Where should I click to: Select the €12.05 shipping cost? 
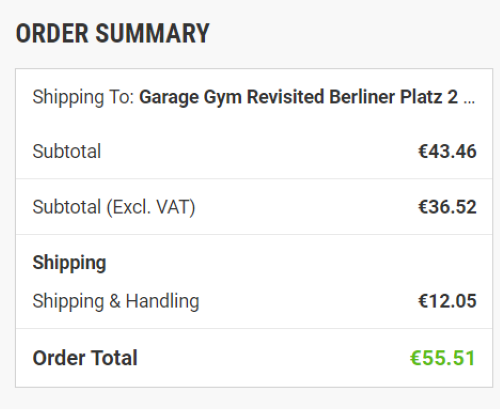(x=447, y=301)
